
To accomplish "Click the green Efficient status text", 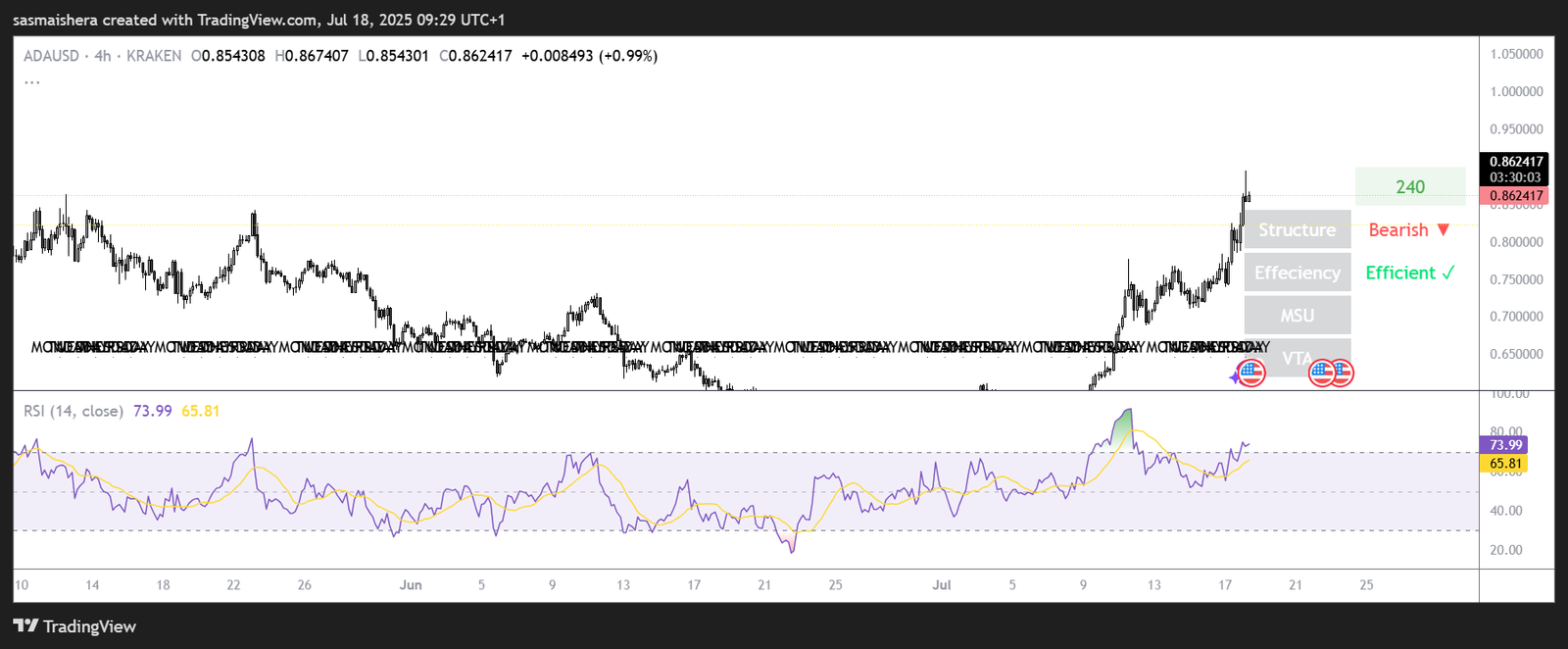I will click(1410, 273).
